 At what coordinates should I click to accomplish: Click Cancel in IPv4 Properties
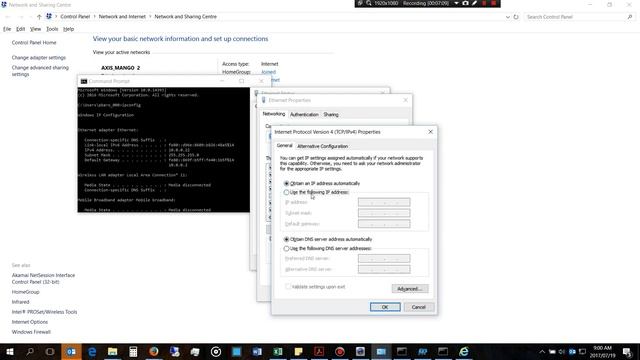pos(418,307)
